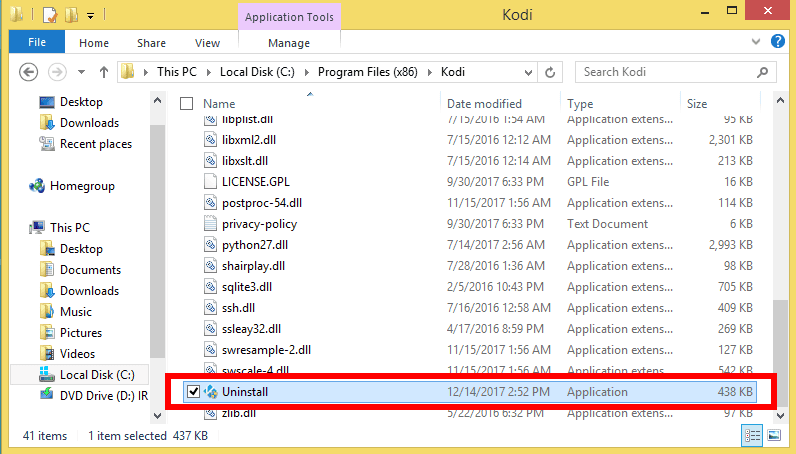This screenshot has height=454, width=796.
Task: Select the zlib.dll file name
Action: (239, 413)
